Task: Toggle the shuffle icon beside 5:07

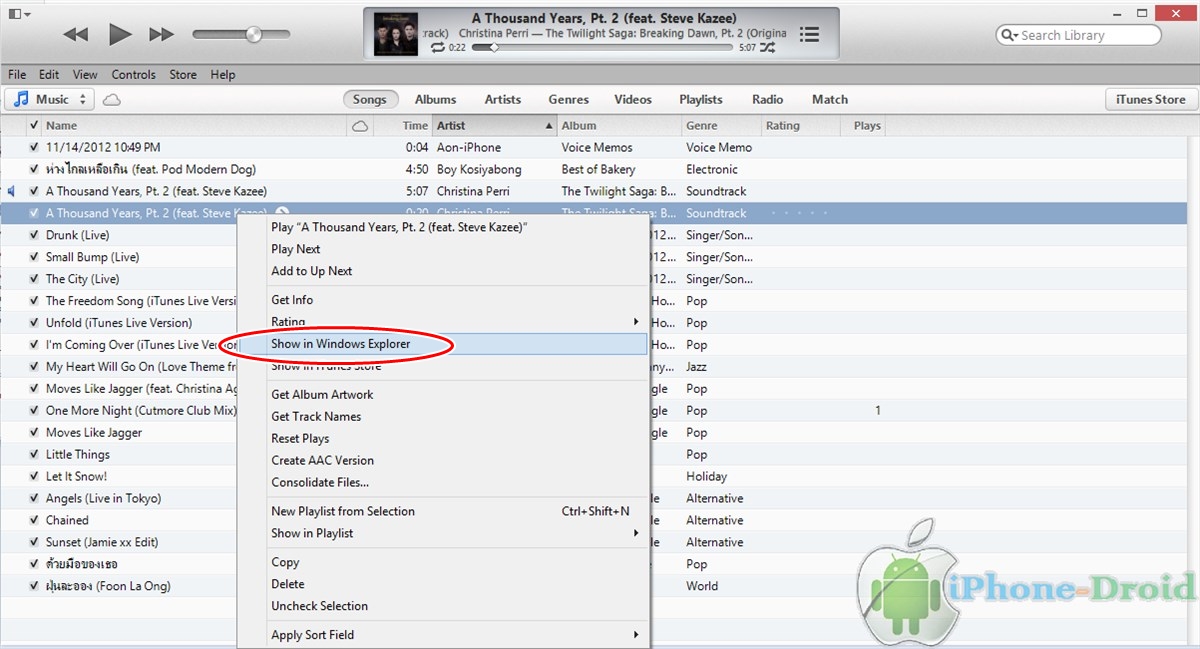Action: [x=767, y=47]
